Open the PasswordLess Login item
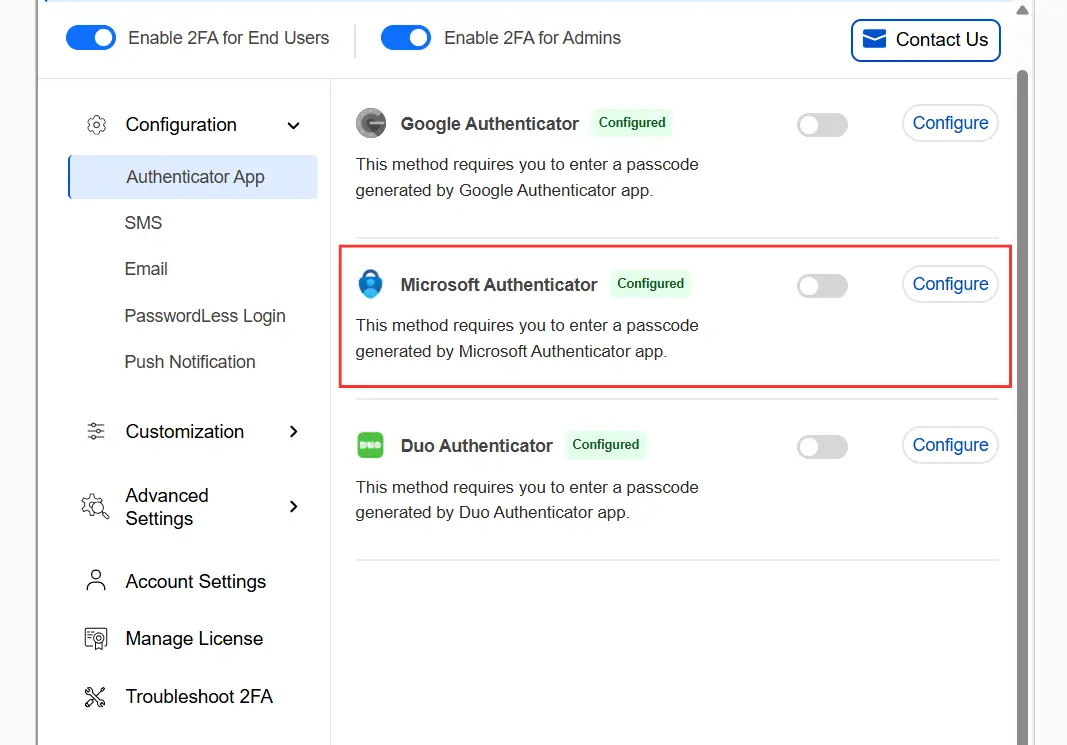 (x=205, y=316)
